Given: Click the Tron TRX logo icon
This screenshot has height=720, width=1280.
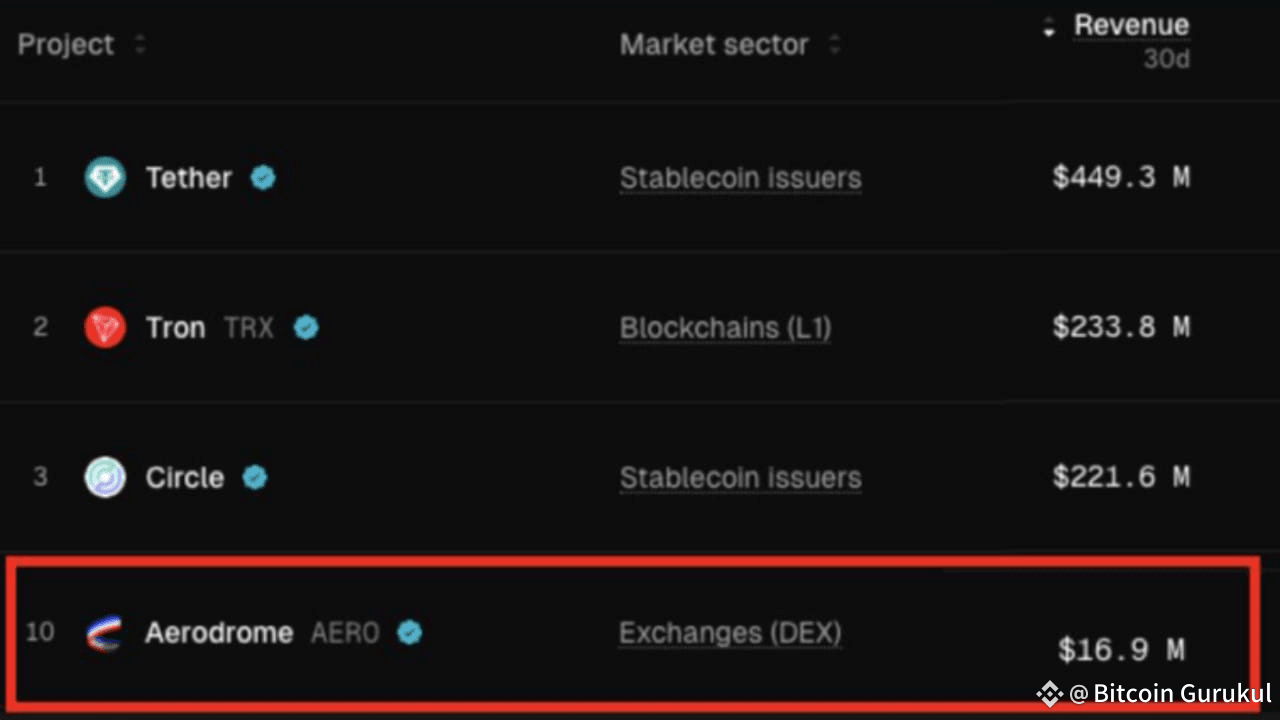Looking at the screenshot, I should tap(105, 327).
